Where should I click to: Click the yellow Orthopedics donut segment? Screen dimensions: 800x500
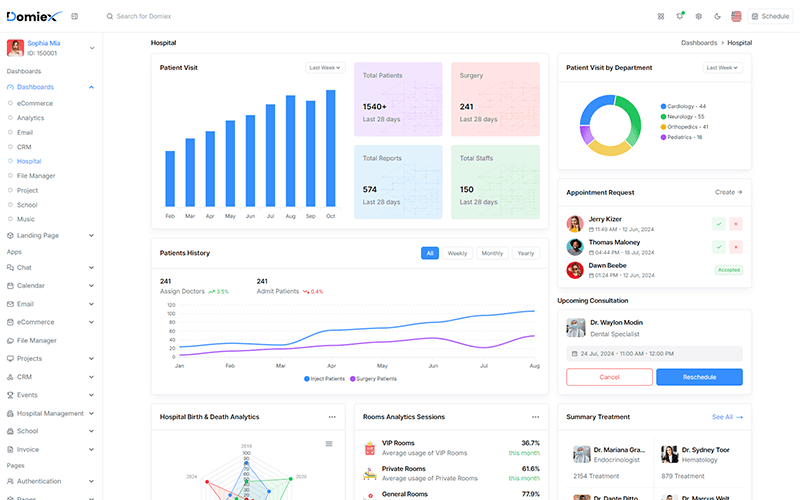[609, 149]
